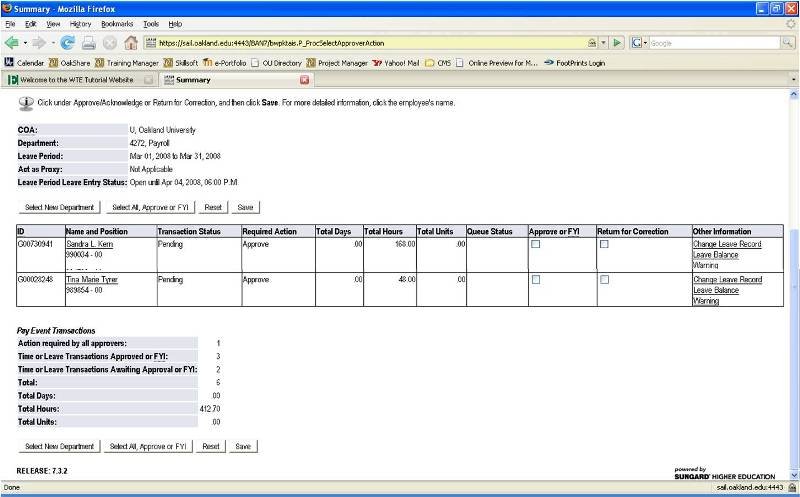
Task: Click the browser Back arrow button
Action: point(12,43)
